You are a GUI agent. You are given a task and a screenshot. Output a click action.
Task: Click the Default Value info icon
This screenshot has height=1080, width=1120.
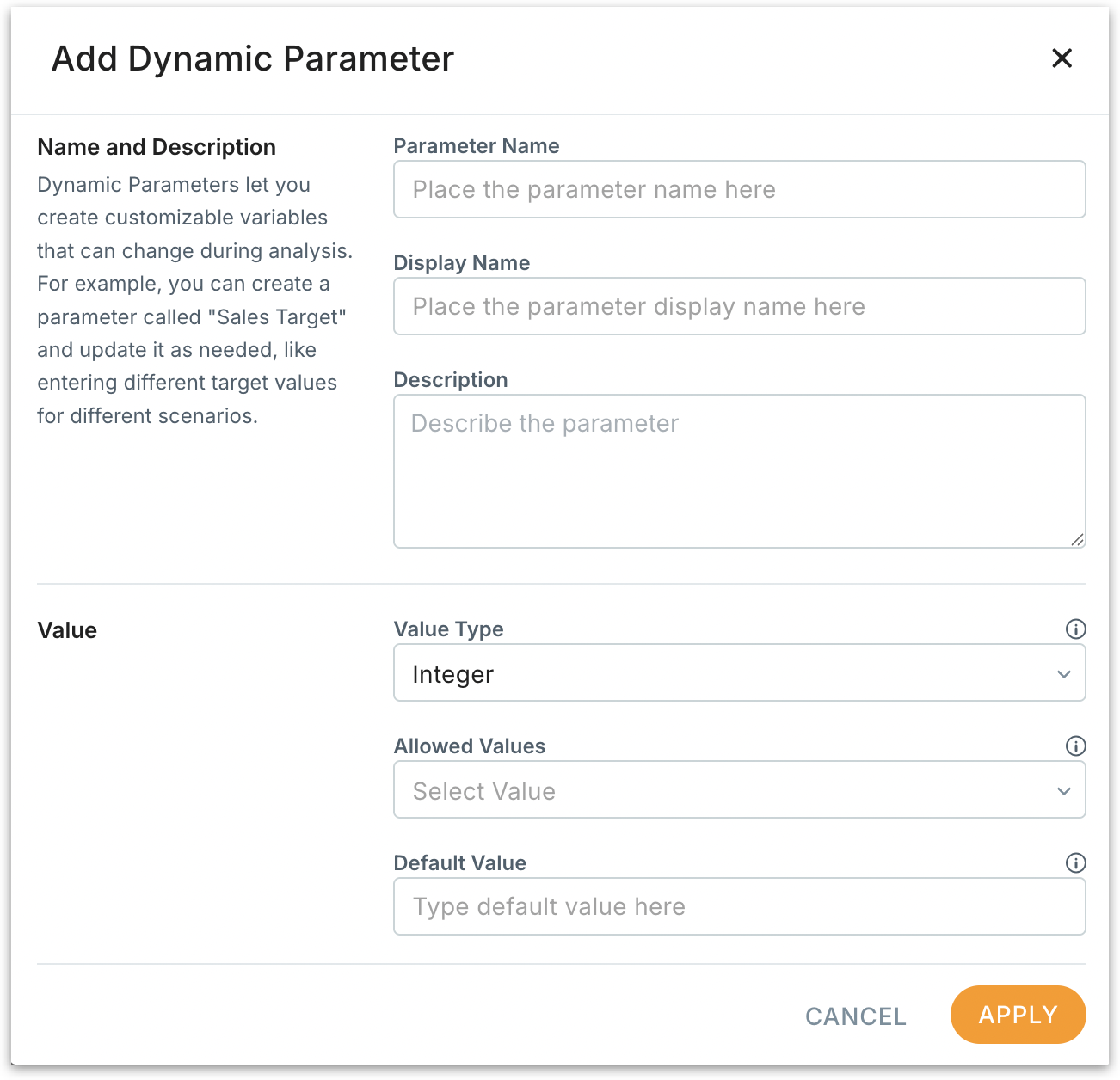coord(1075,863)
